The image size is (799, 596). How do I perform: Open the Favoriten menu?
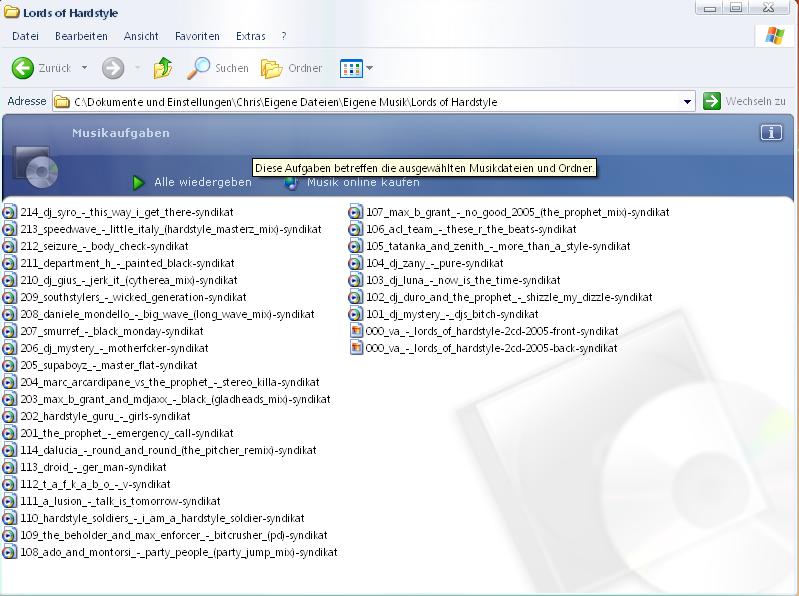tap(197, 36)
